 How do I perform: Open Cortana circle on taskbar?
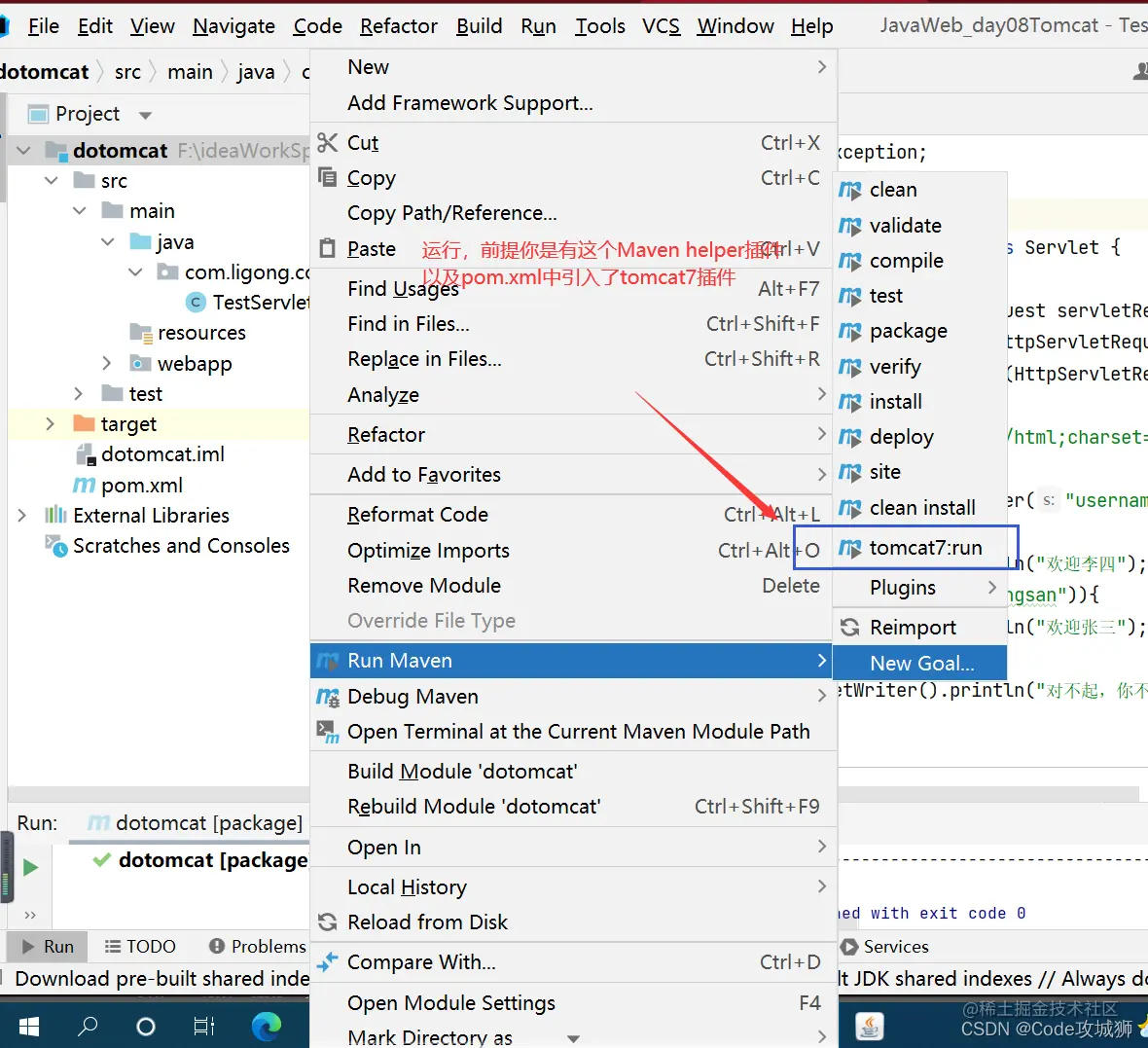point(146,1027)
